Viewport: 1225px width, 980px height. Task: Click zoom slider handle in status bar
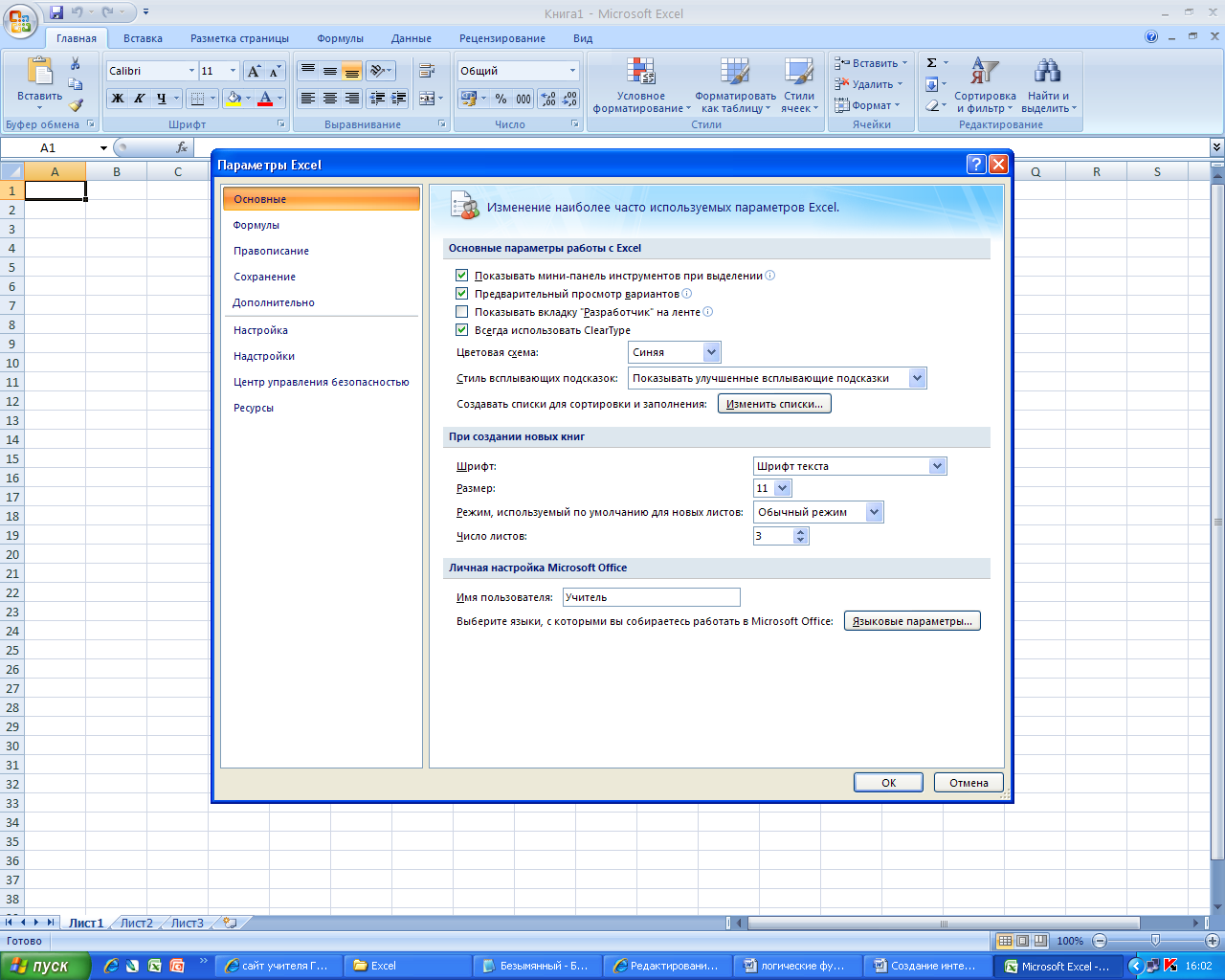tap(1155, 941)
